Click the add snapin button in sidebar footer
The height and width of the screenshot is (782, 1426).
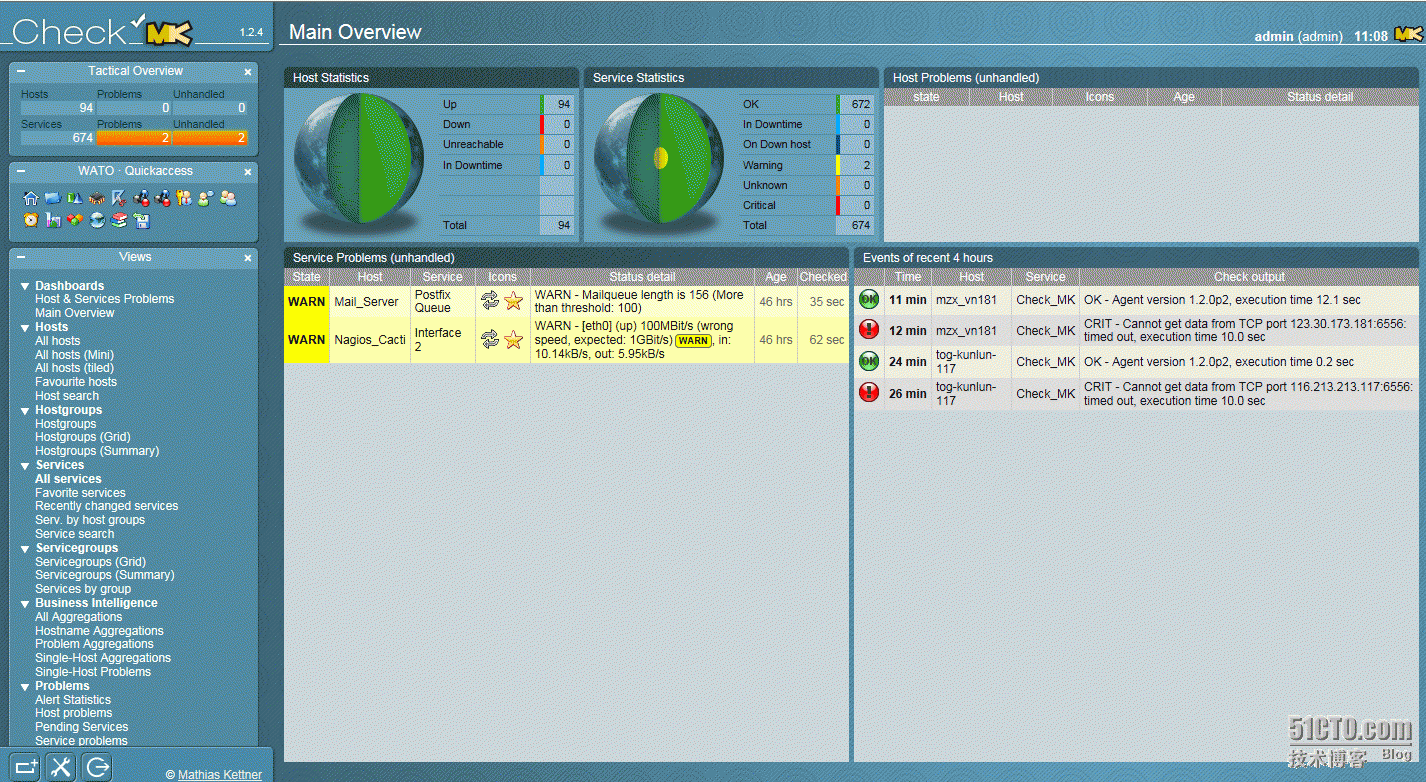pos(27,767)
